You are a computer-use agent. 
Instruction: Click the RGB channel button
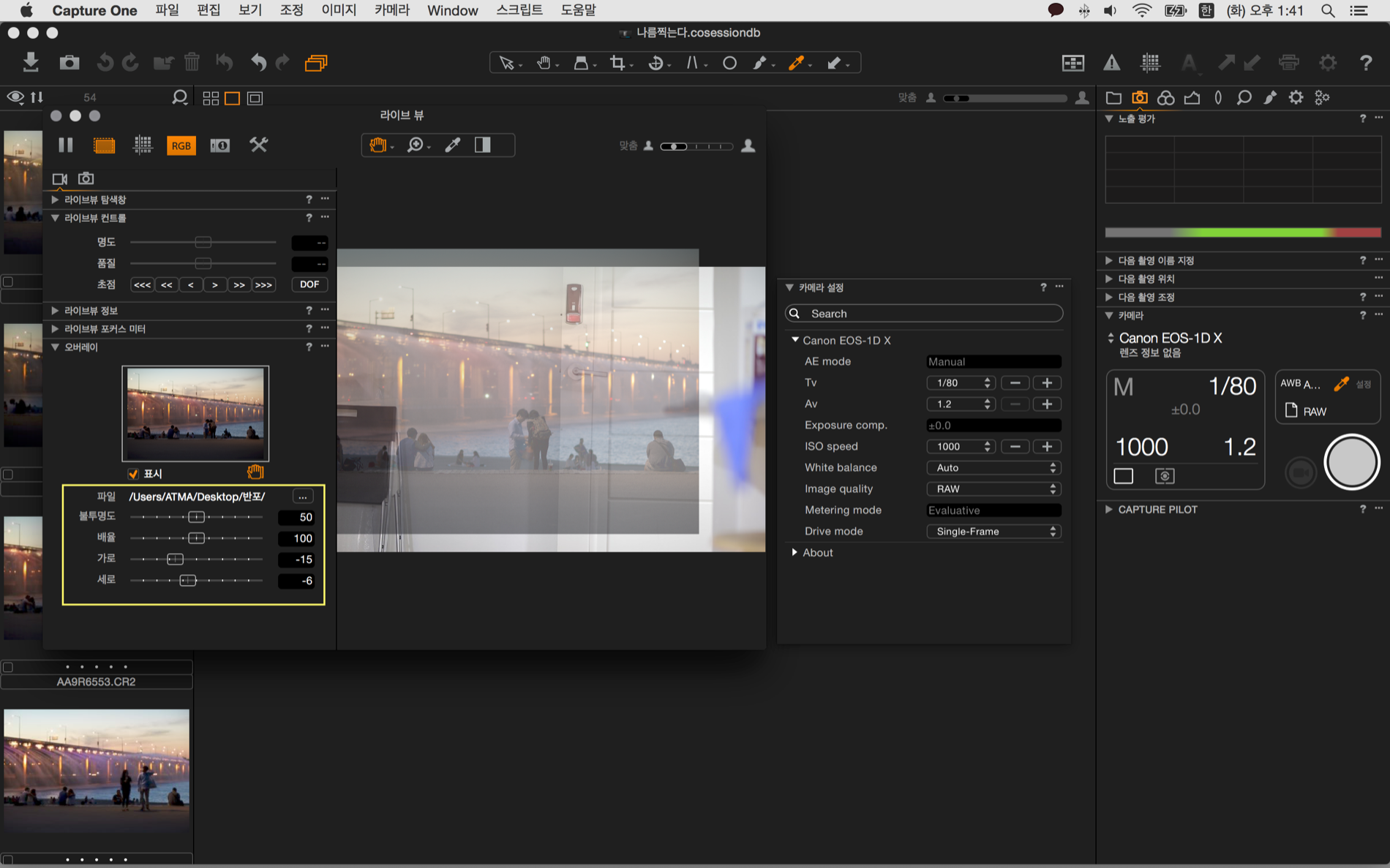(181, 146)
